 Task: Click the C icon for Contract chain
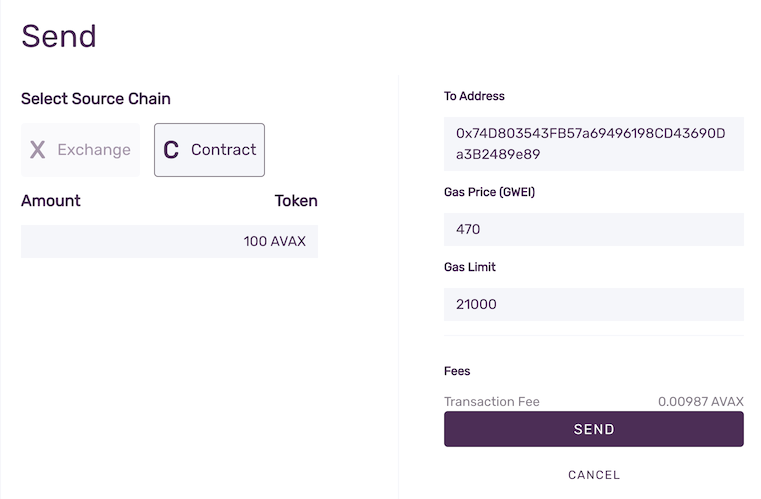171,150
